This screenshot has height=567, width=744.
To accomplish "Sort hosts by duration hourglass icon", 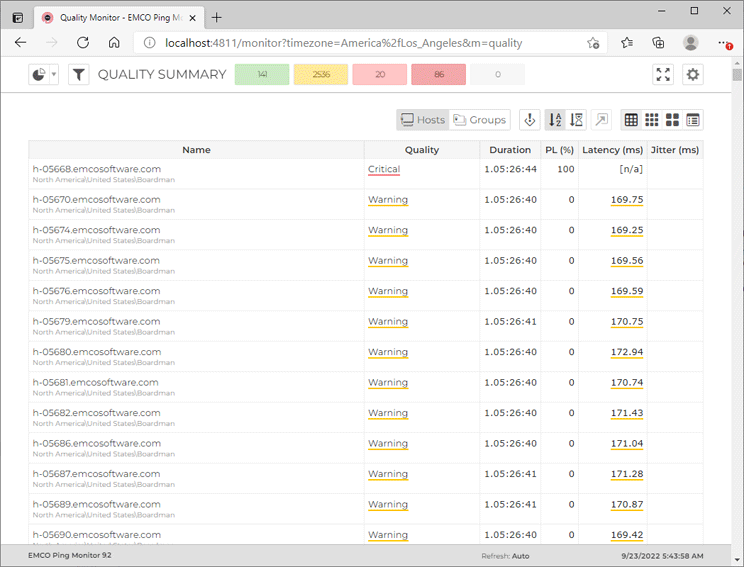I will (575, 120).
